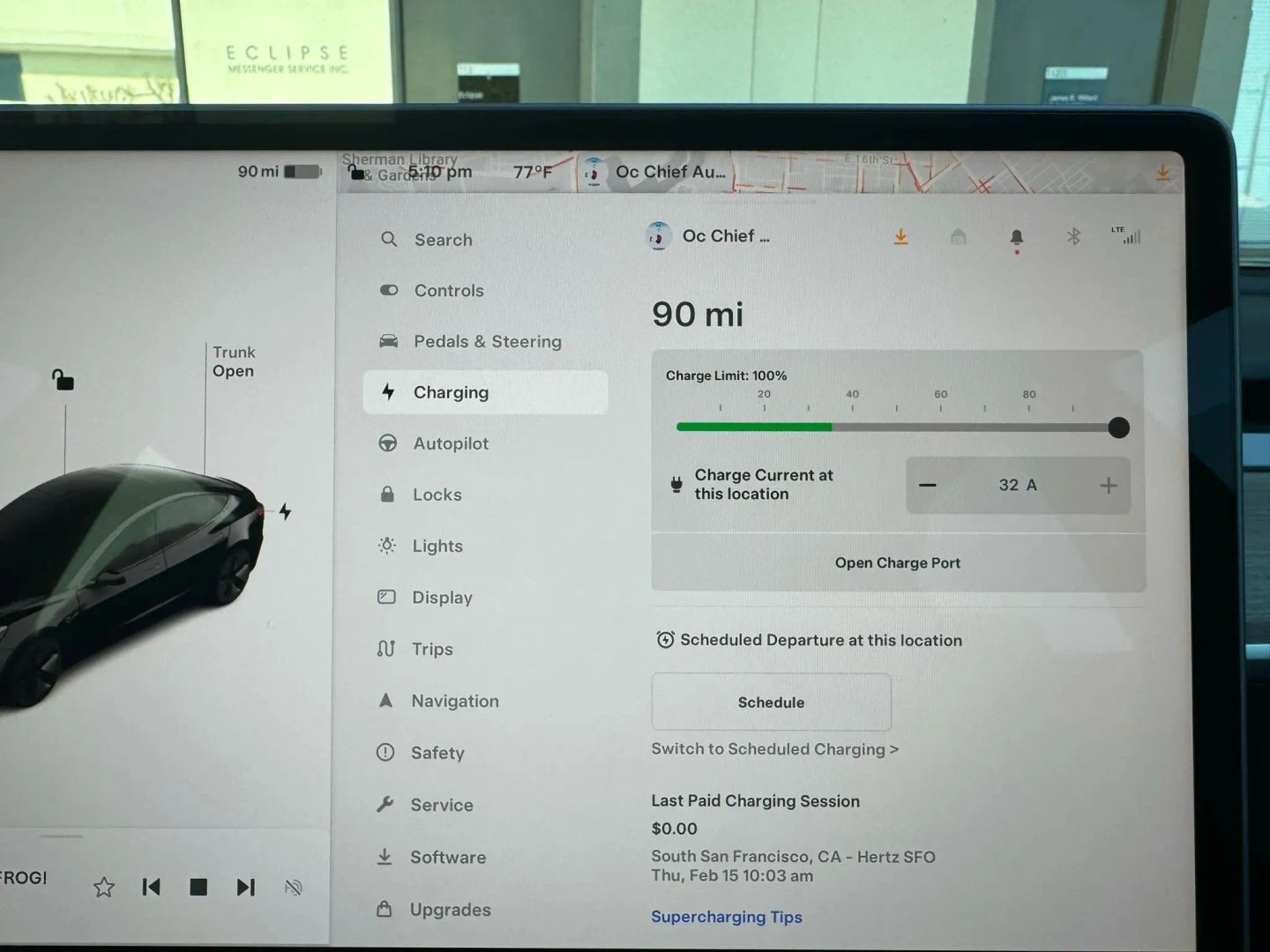Stop the media playback
The image size is (1270, 952).
(x=198, y=887)
